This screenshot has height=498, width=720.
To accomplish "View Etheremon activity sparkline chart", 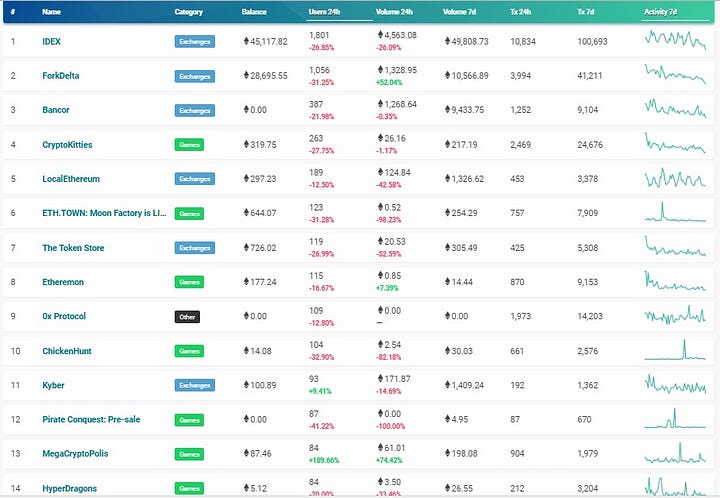I will click(675, 280).
